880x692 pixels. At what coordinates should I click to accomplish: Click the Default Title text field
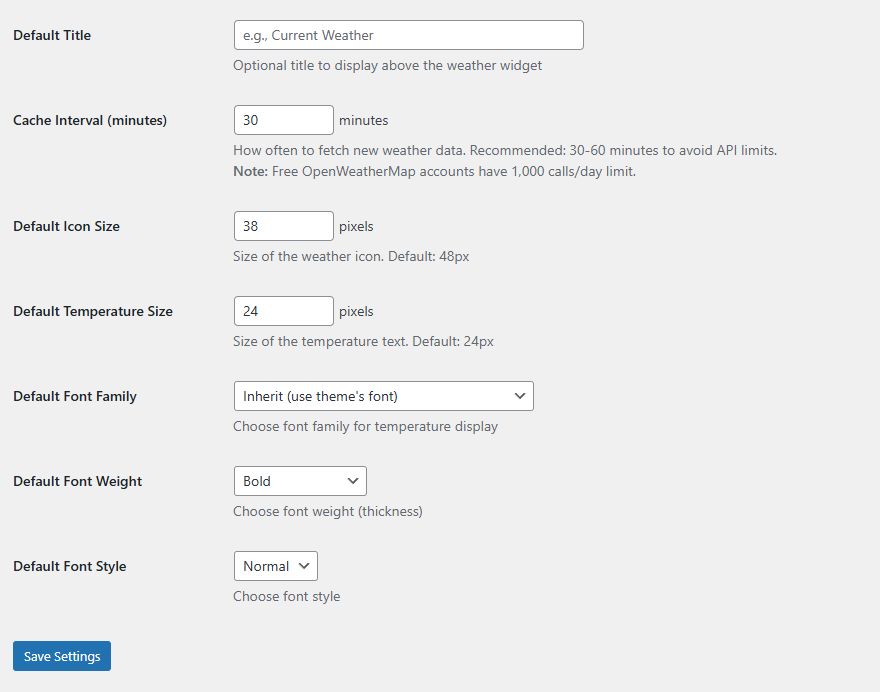408,35
